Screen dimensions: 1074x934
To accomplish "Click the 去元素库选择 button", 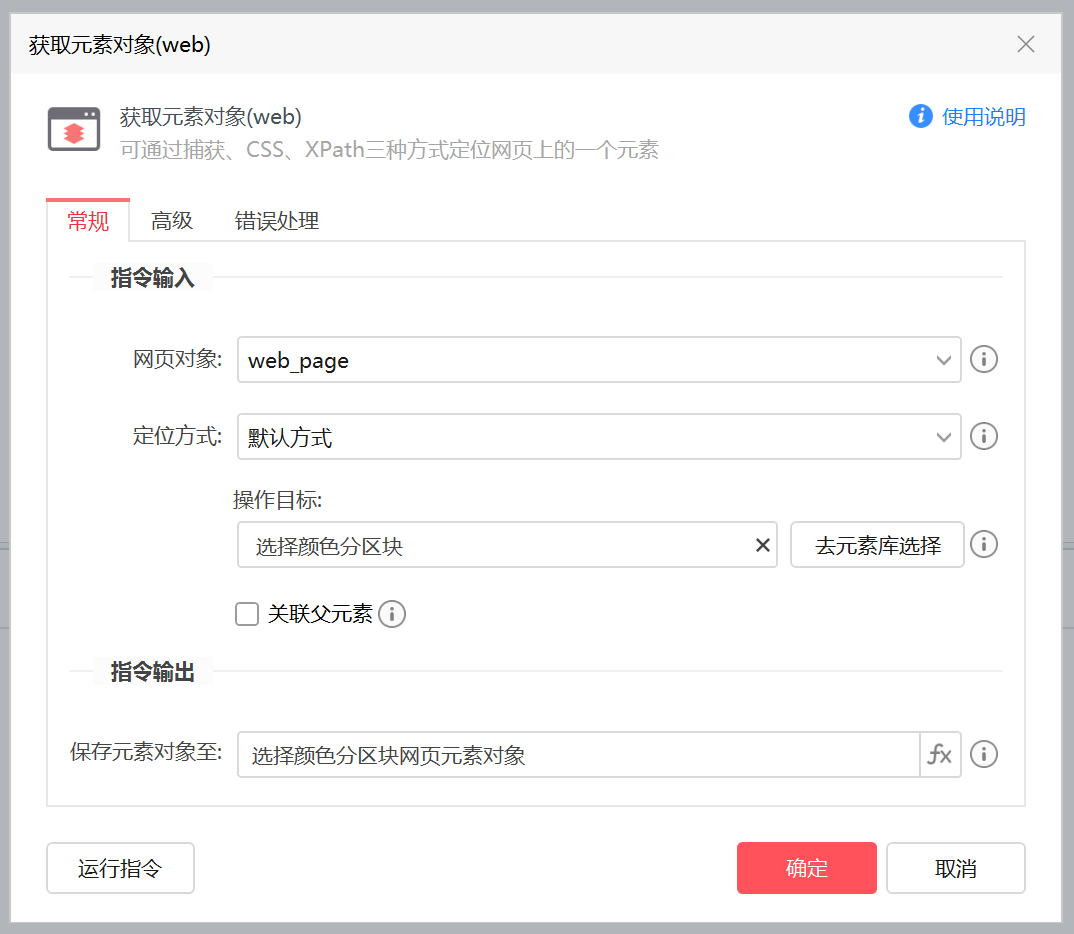I will (877, 545).
